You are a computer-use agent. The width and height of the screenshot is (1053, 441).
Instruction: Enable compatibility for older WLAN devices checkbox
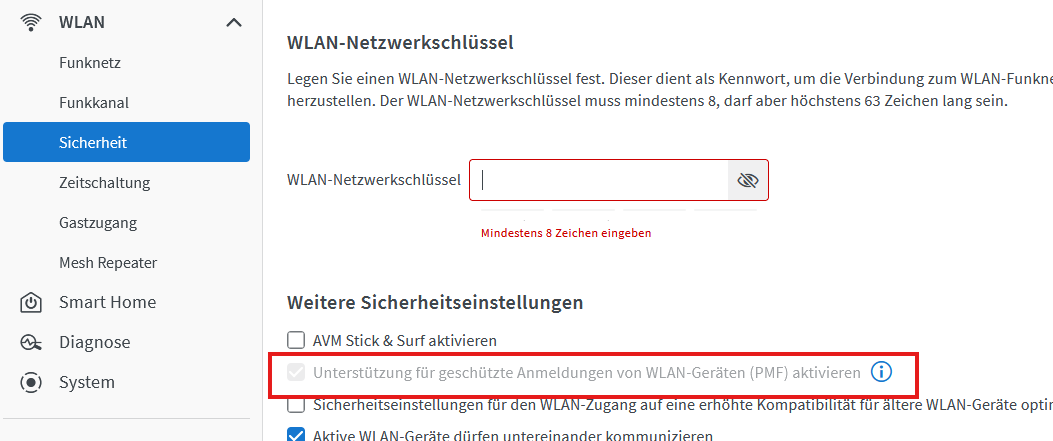tap(296, 405)
